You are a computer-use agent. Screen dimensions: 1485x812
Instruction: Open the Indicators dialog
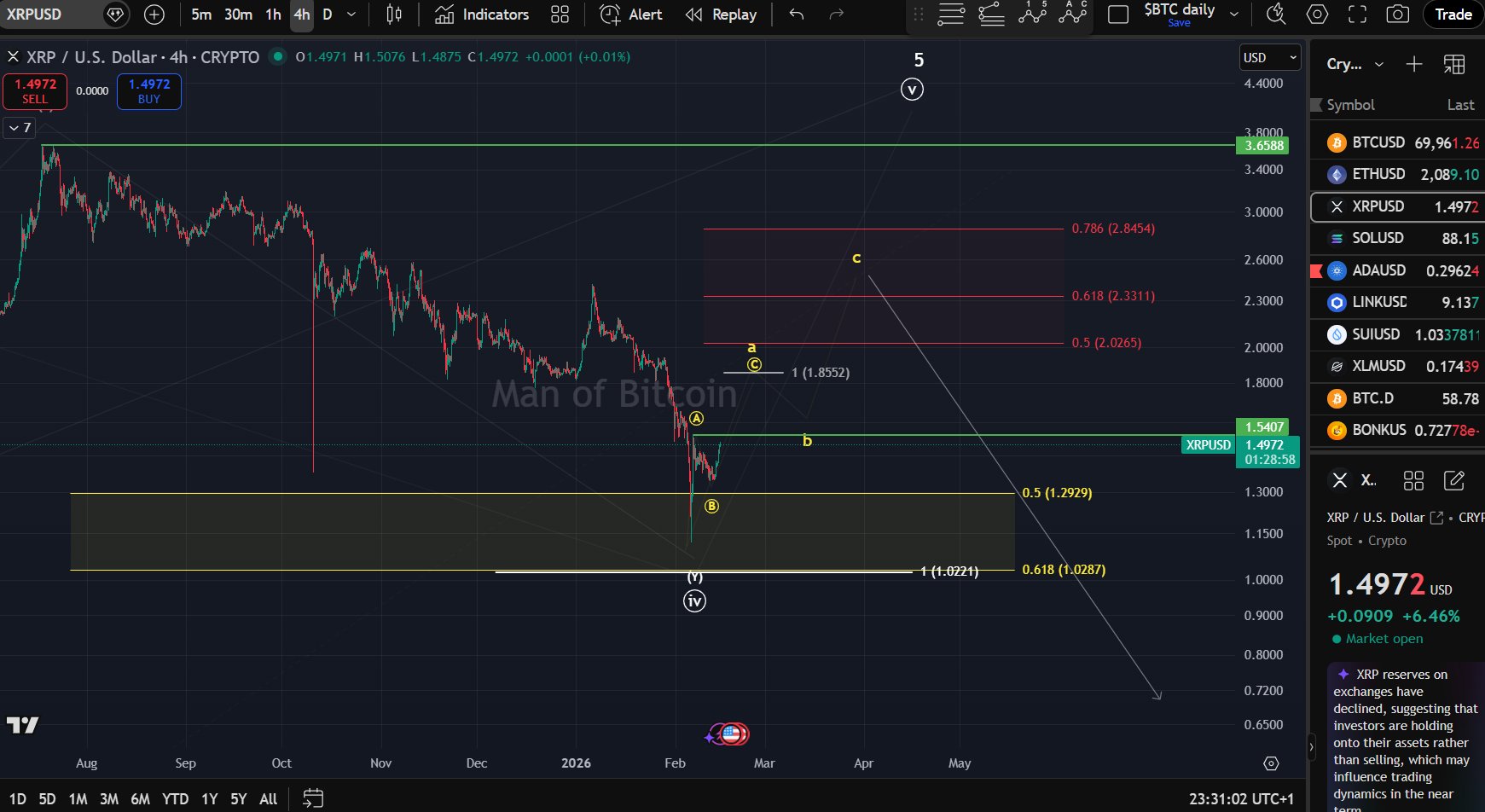tap(482, 14)
